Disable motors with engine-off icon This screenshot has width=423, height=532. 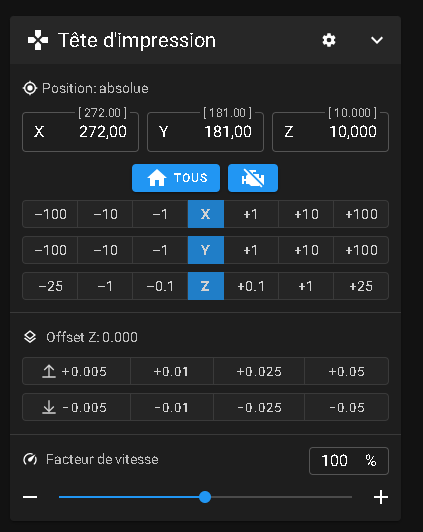(253, 178)
